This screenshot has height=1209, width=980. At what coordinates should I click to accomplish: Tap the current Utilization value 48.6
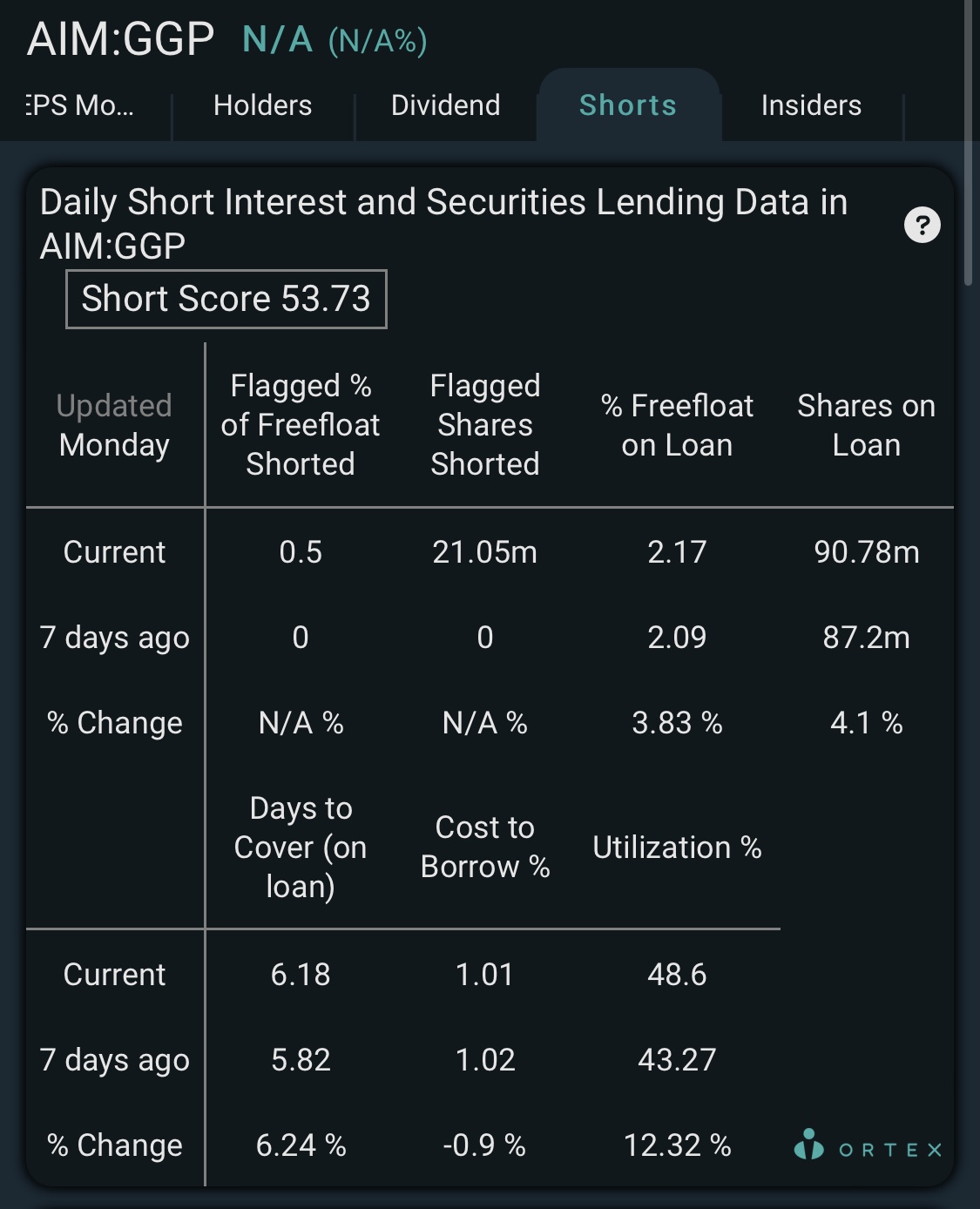coord(677,975)
